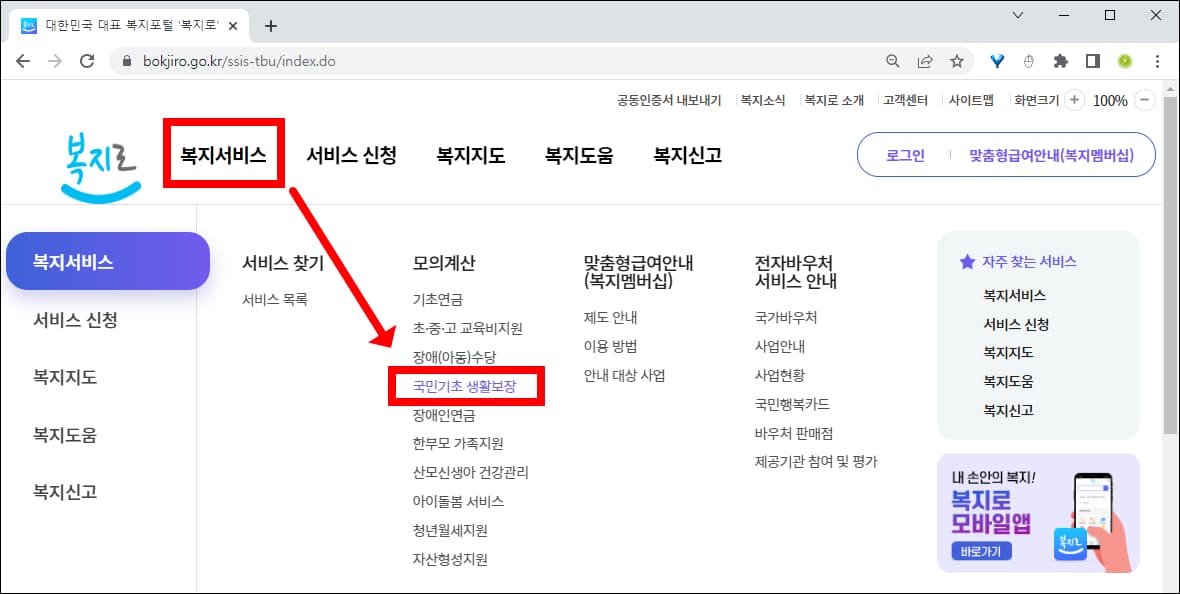Open 장애(아동)수당 link
This screenshot has height=594, width=1180.
pos(455,357)
